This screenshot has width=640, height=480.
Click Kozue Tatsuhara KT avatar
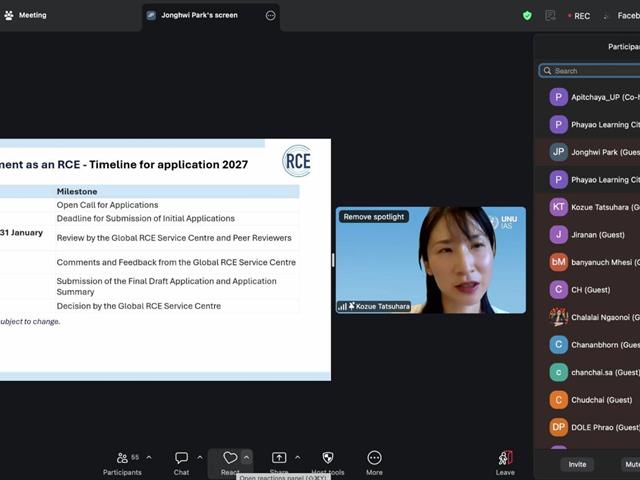pos(558,207)
